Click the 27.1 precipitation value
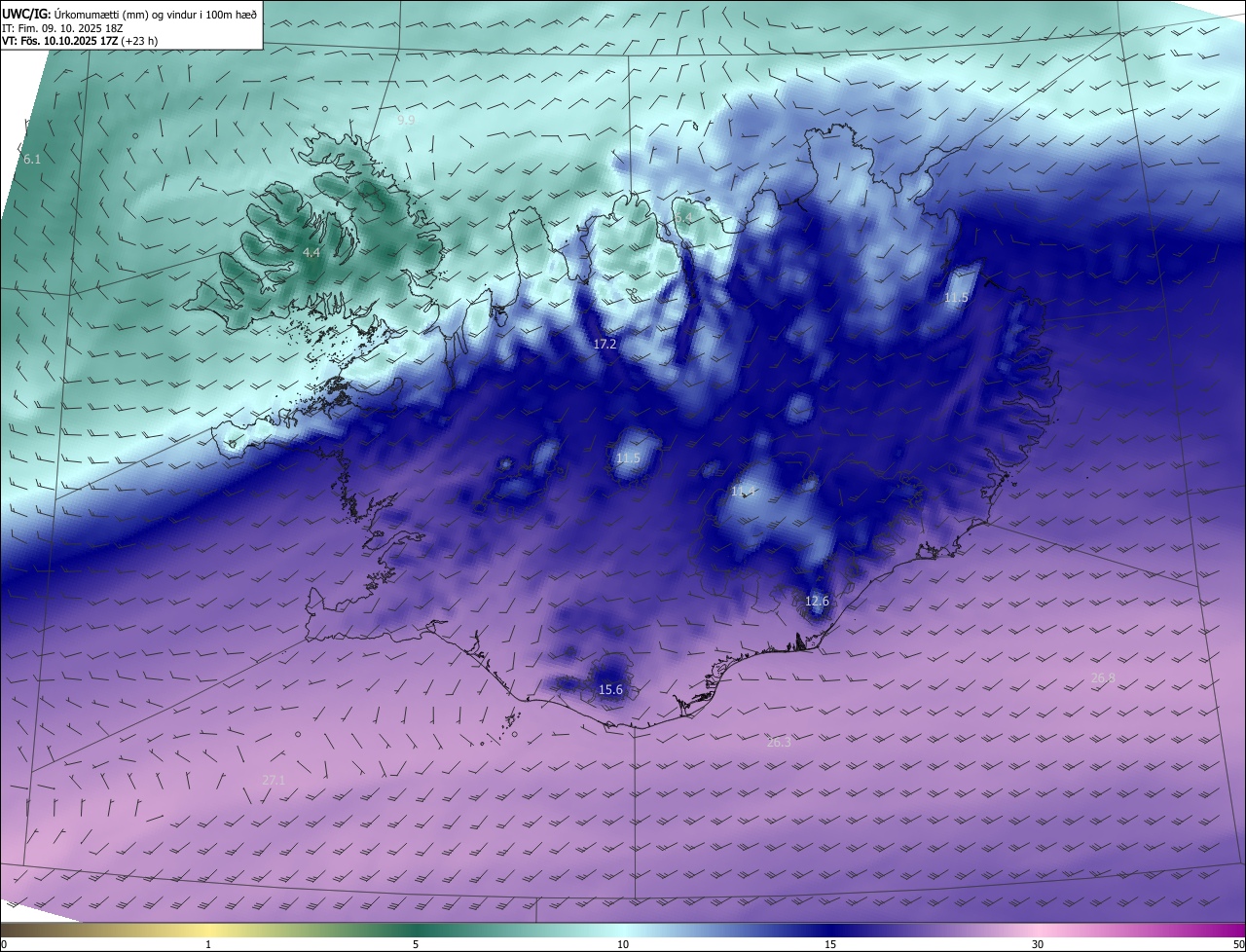This screenshot has height=952, width=1246. [x=274, y=781]
